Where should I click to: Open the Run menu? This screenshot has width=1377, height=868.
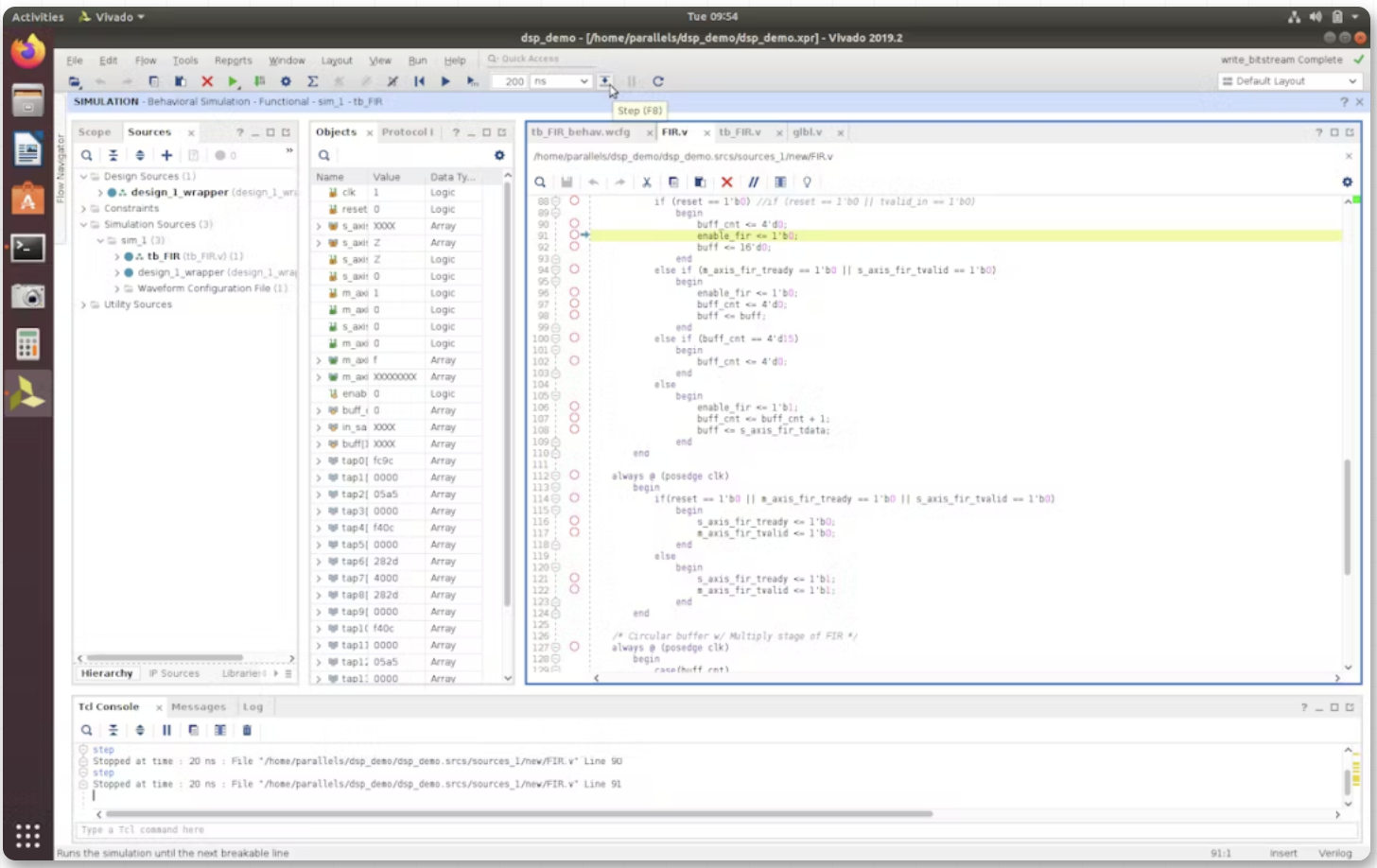tap(417, 61)
